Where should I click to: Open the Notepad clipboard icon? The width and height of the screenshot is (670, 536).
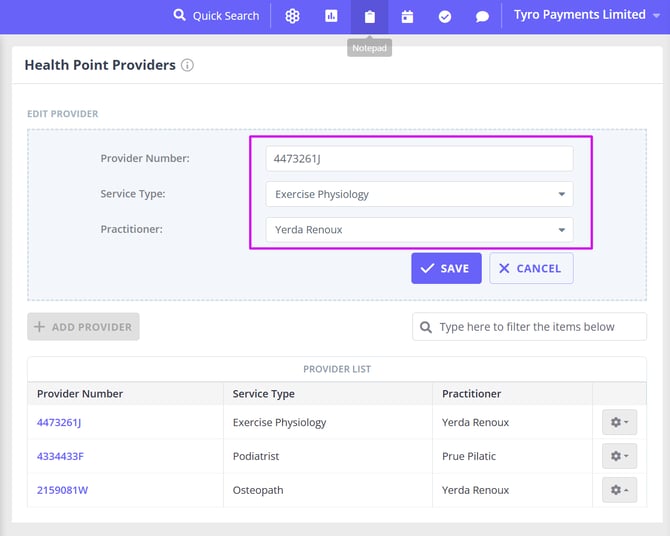369,16
